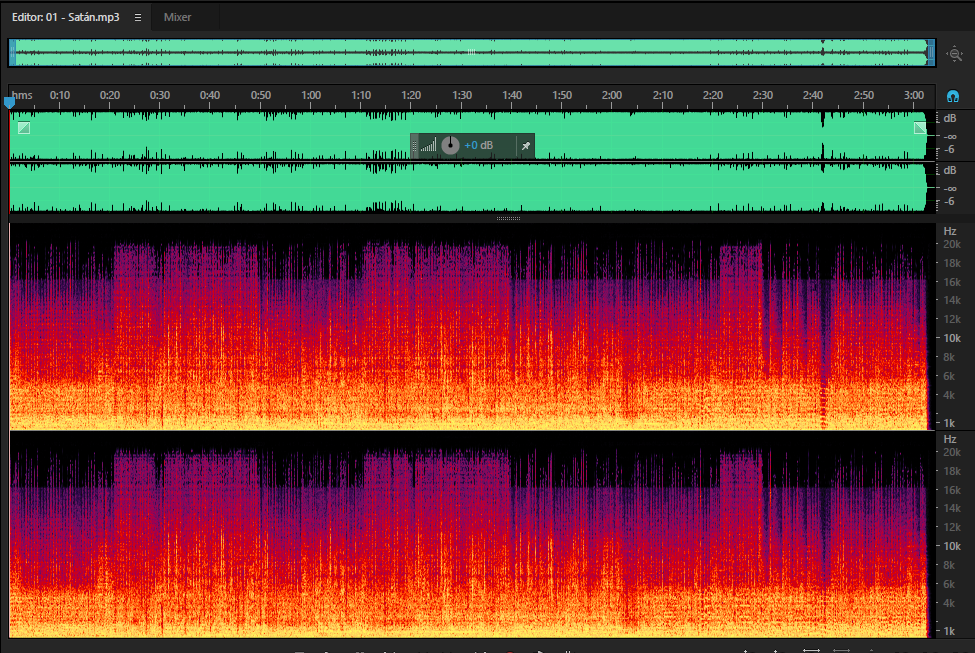Pin the volume HUD with the pushpin icon
Image resolution: width=975 pixels, height=653 pixels.
[x=526, y=146]
